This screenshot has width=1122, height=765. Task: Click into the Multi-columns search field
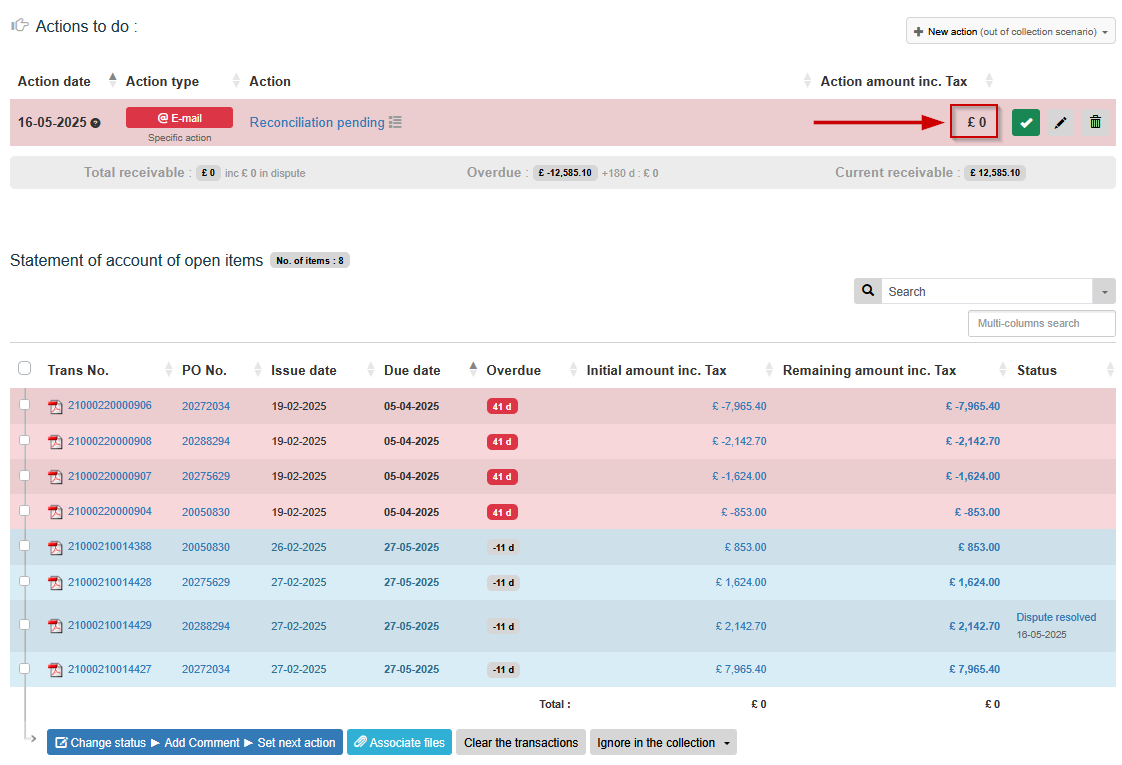click(1041, 324)
